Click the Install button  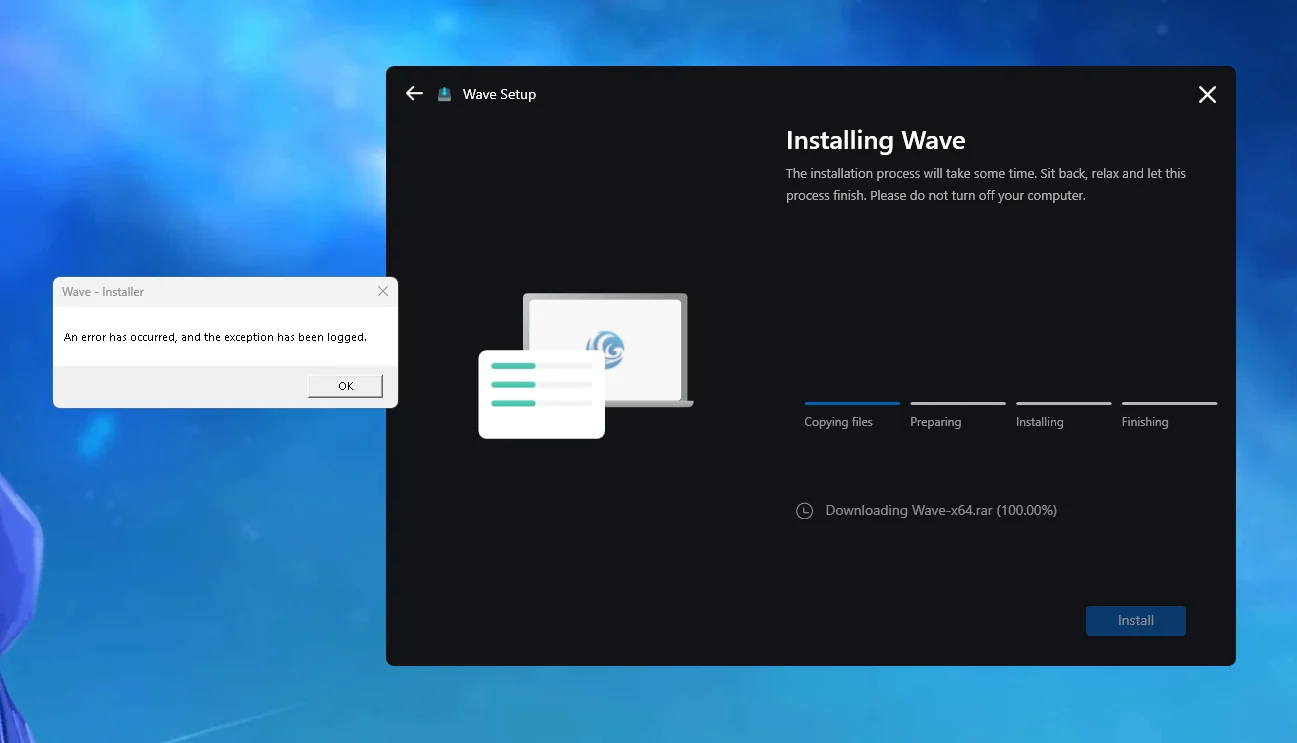click(1136, 621)
